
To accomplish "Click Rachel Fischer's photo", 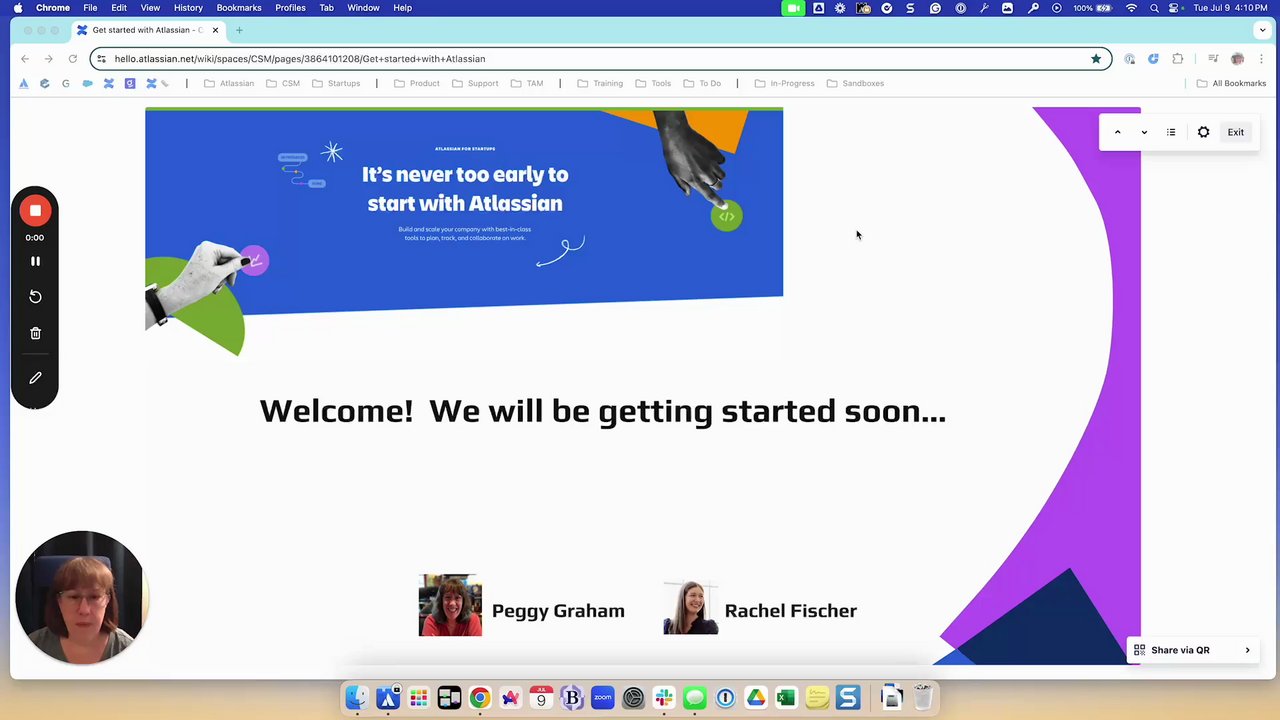I will [x=690, y=608].
